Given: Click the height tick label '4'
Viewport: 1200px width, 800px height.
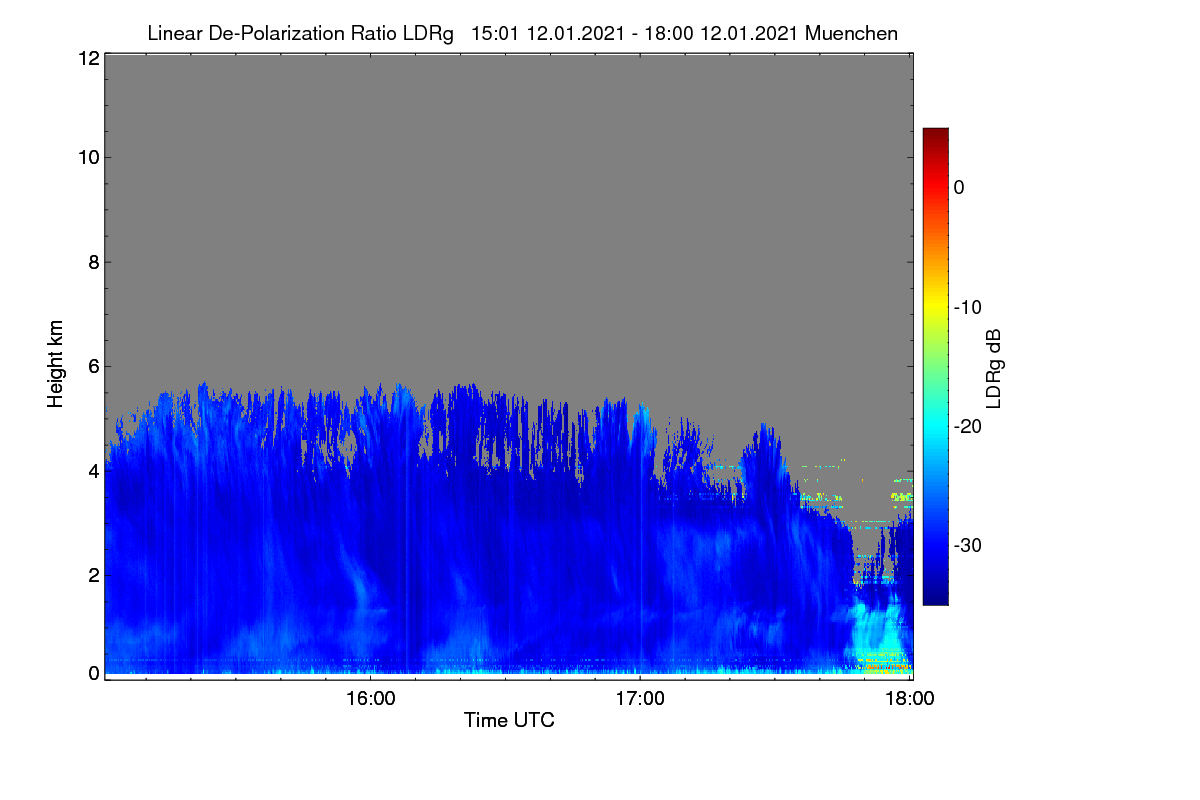Looking at the screenshot, I should [92, 471].
